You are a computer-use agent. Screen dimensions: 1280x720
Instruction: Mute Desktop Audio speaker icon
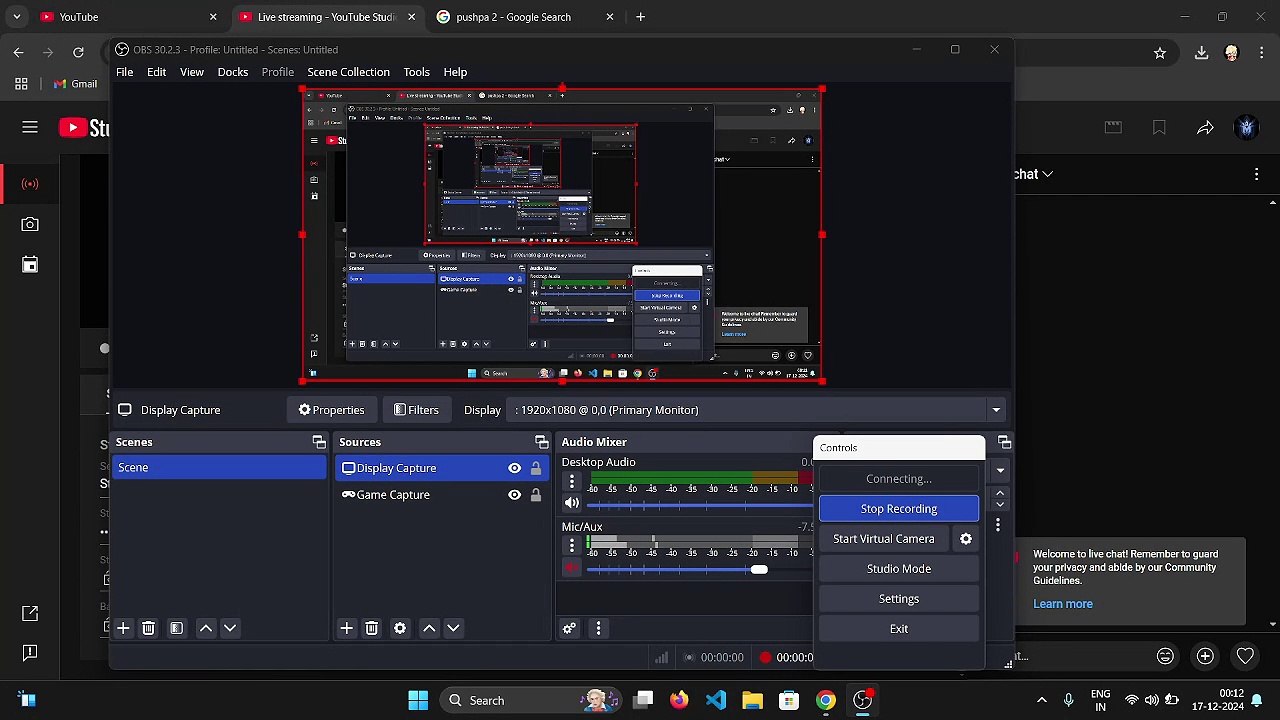point(572,503)
